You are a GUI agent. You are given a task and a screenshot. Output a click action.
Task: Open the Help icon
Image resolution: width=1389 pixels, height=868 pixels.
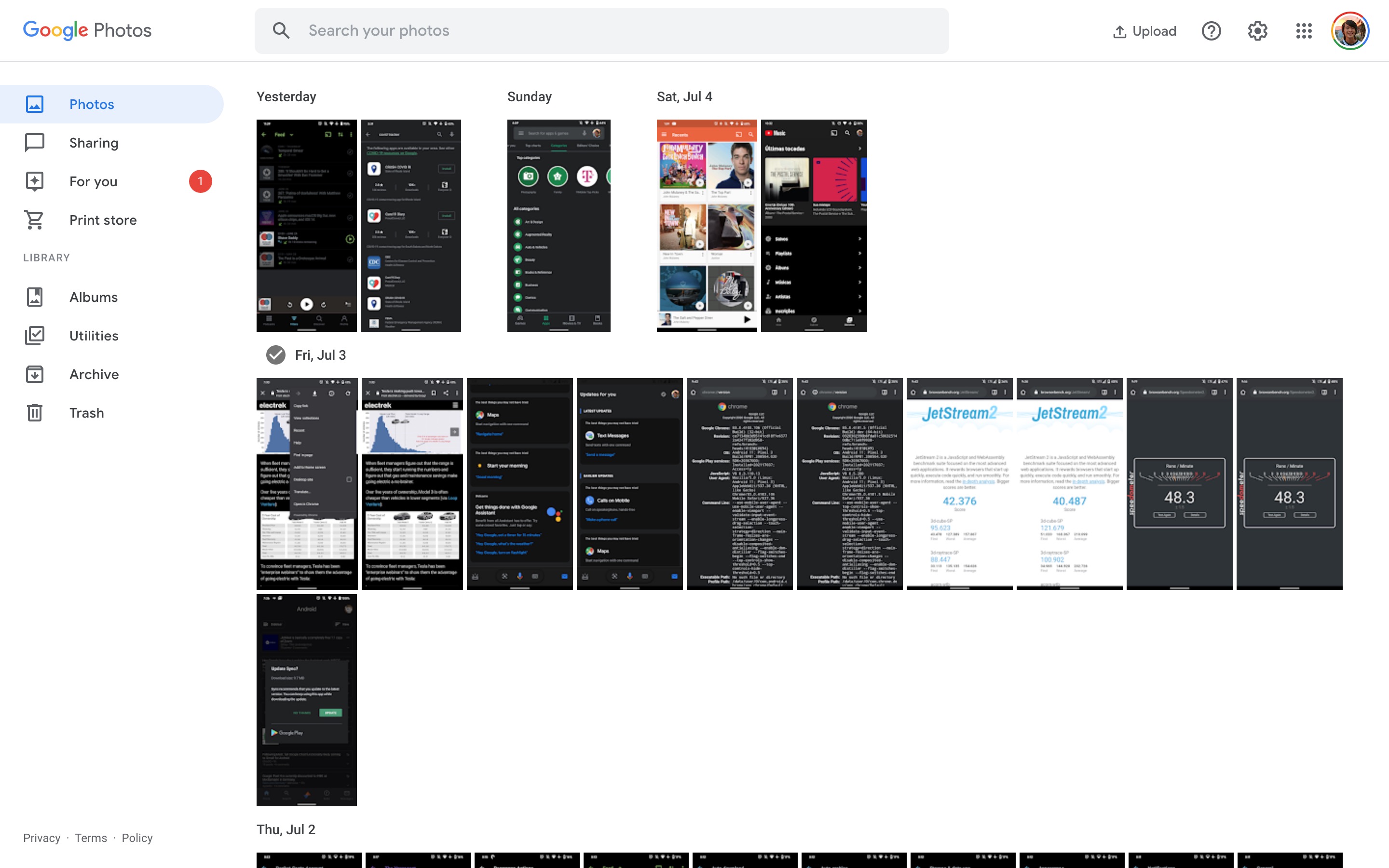click(x=1212, y=30)
